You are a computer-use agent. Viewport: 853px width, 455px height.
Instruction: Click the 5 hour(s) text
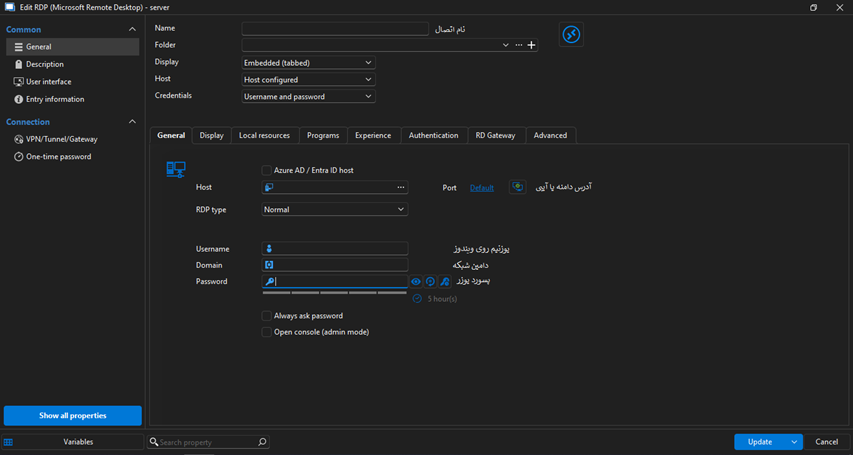[x=442, y=299]
